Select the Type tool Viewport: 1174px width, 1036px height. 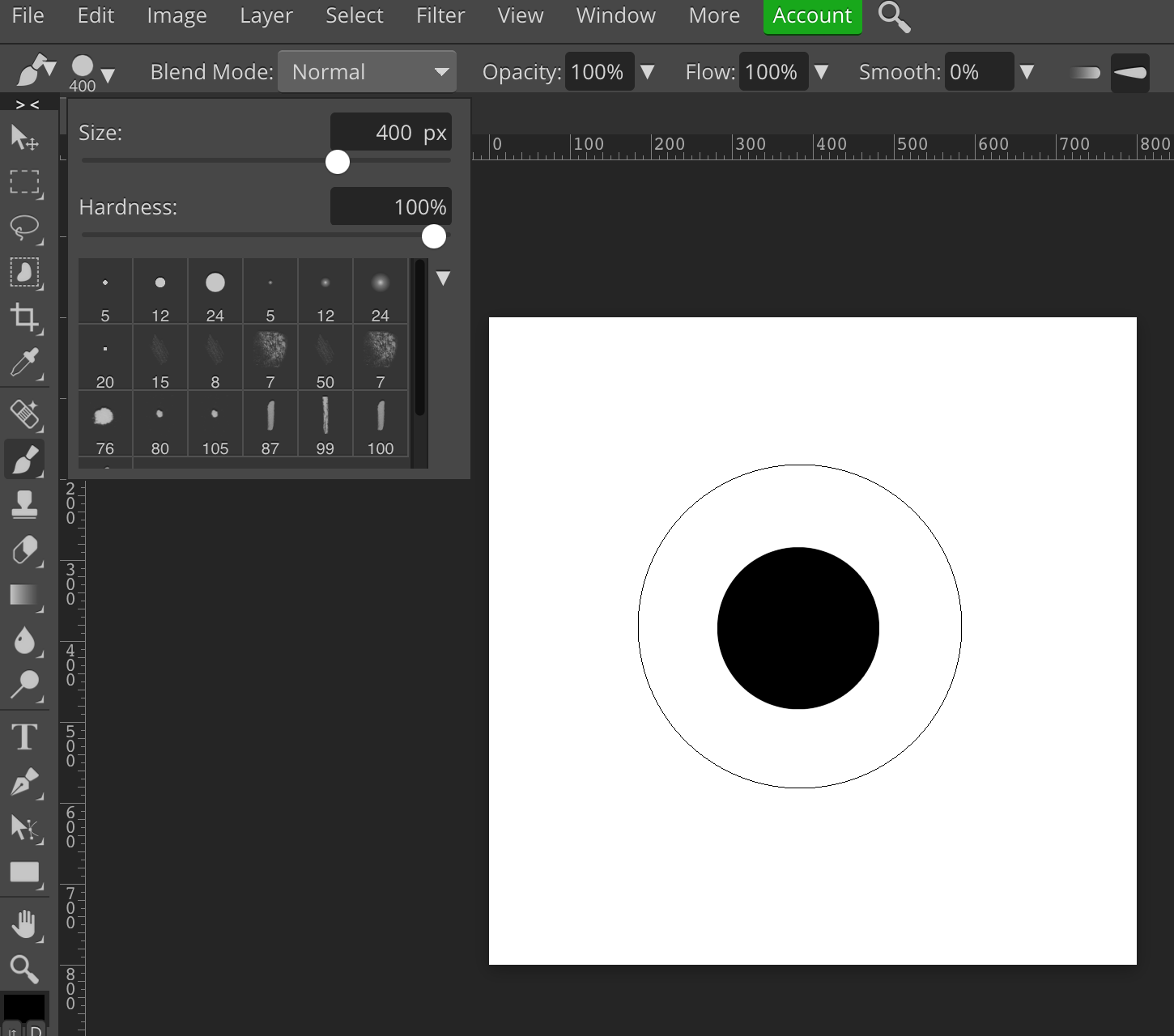tap(24, 737)
